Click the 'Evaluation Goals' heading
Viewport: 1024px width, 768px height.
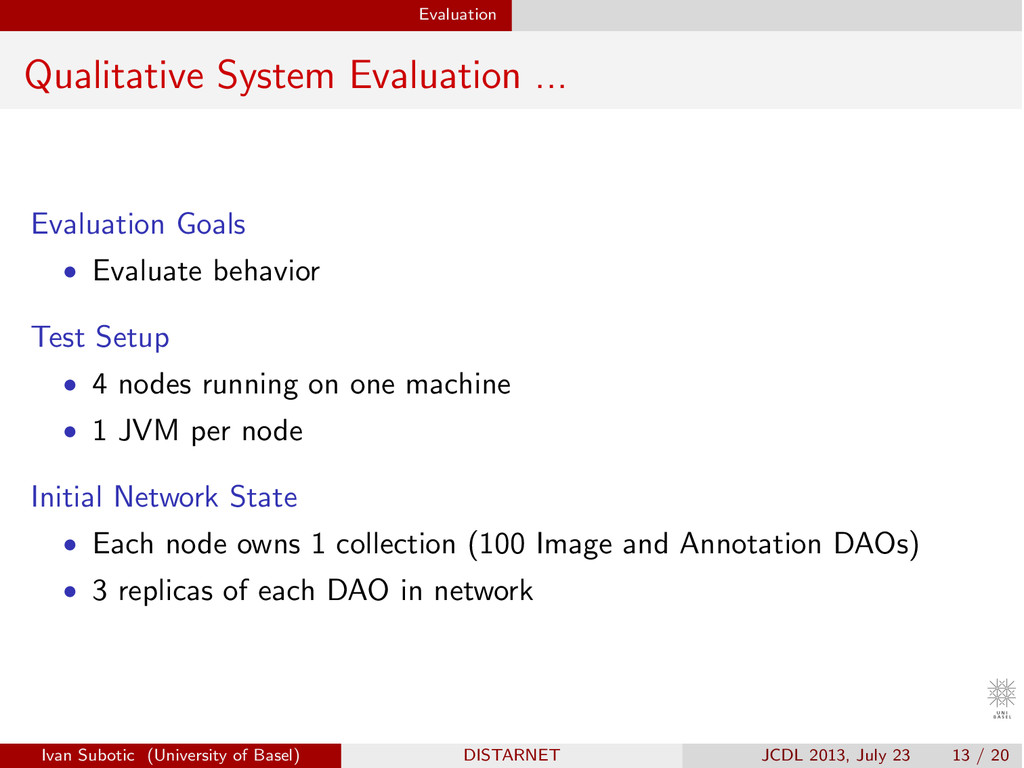(x=138, y=224)
